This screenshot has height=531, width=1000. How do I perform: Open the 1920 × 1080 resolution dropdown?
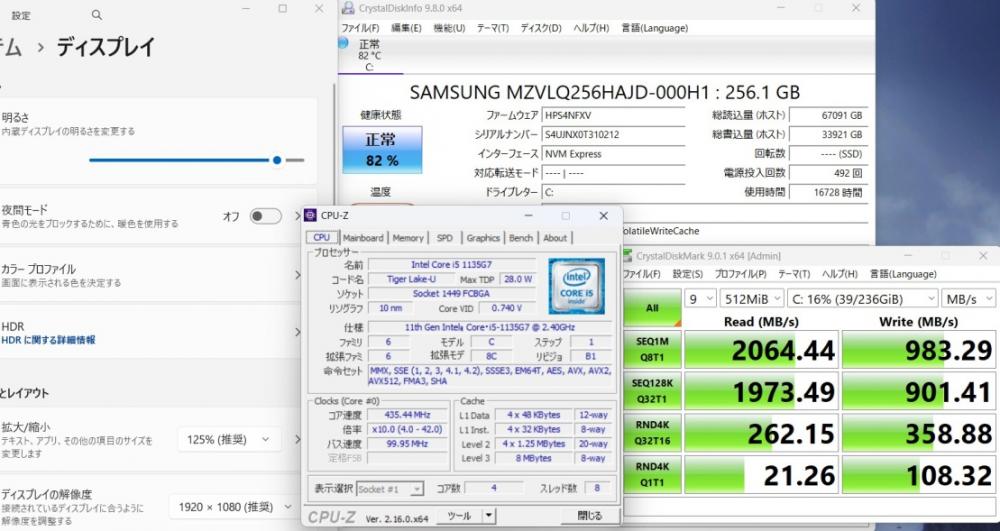tap(235, 507)
